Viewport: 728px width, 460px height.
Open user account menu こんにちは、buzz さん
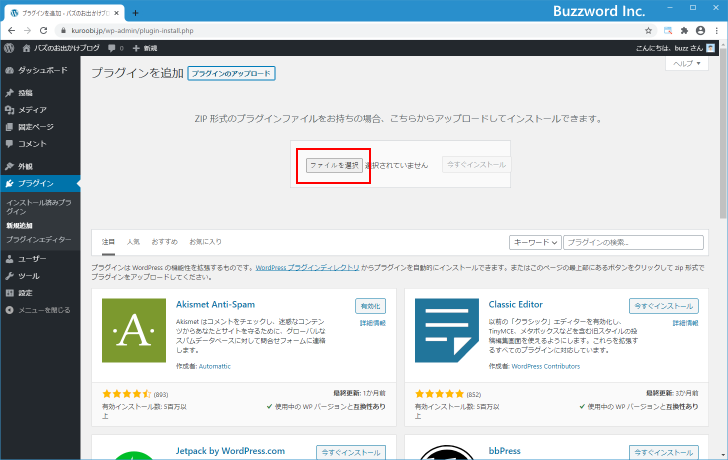pyautogui.click(x=675, y=48)
